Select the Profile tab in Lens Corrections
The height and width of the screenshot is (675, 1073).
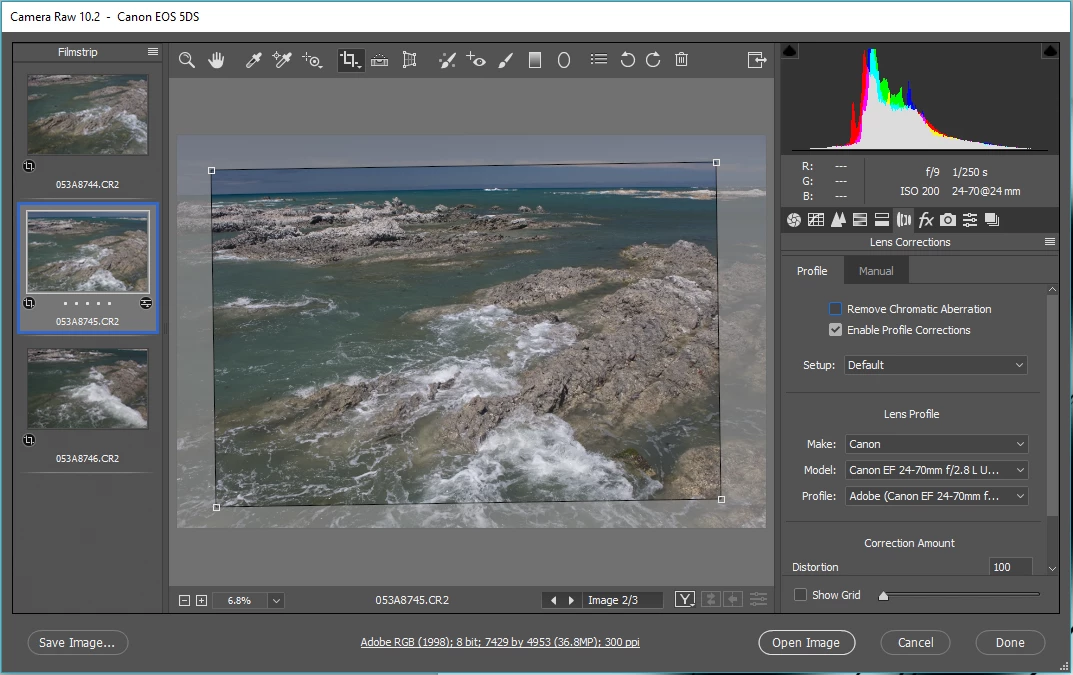click(812, 271)
